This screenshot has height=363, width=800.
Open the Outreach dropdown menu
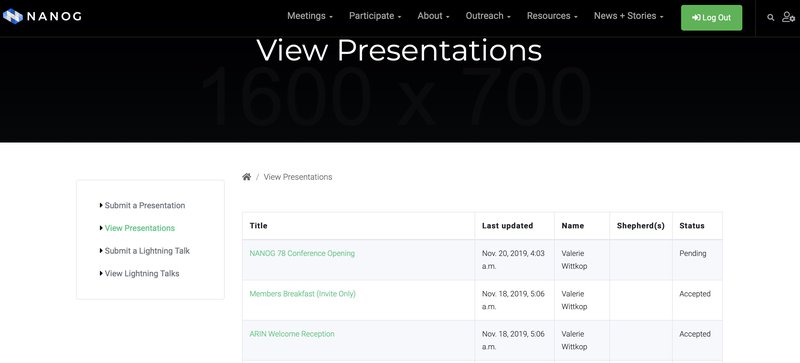point(488,16)
